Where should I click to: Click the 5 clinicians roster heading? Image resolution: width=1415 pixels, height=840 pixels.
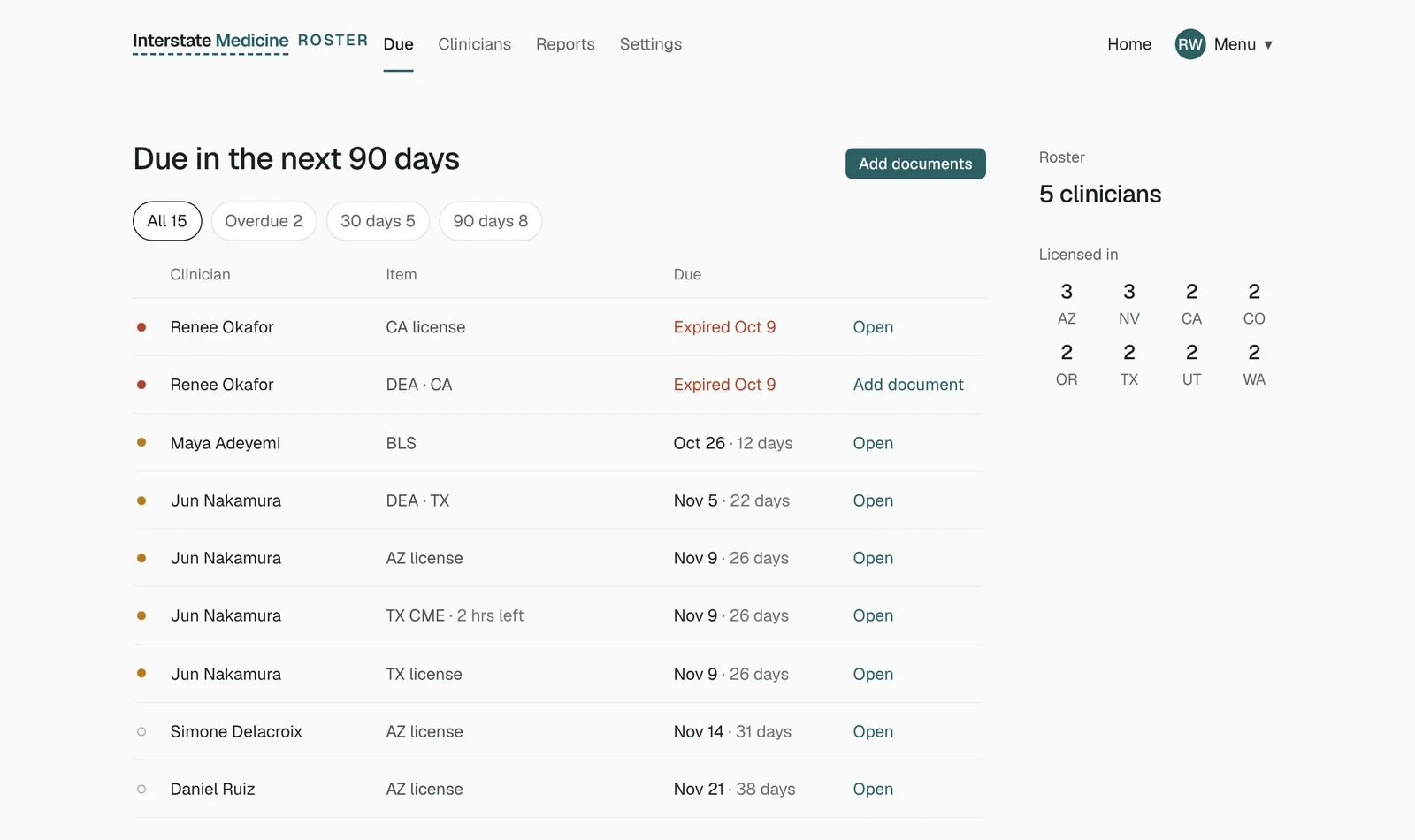tap(1100, 195)
